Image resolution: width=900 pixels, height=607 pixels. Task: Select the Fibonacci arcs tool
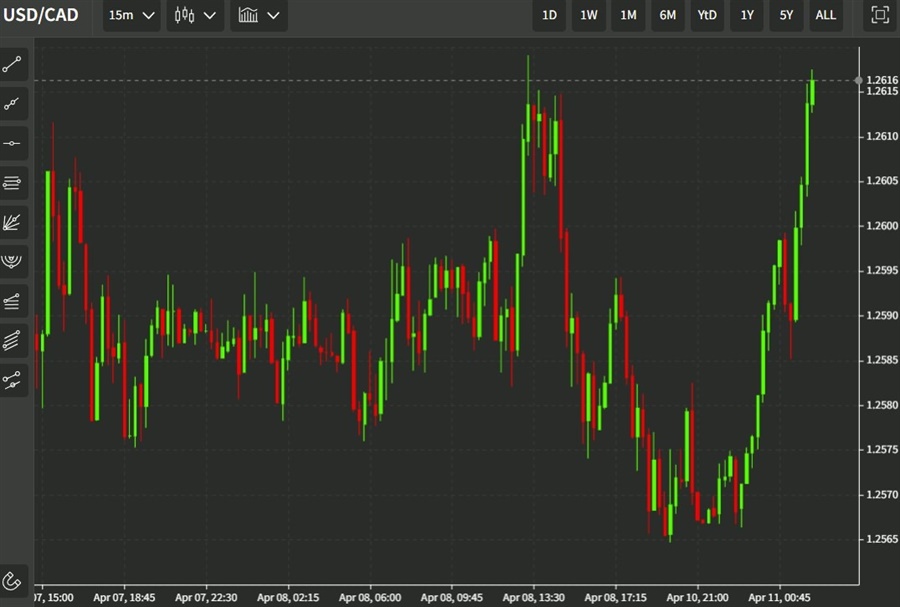tap(13, 262)
